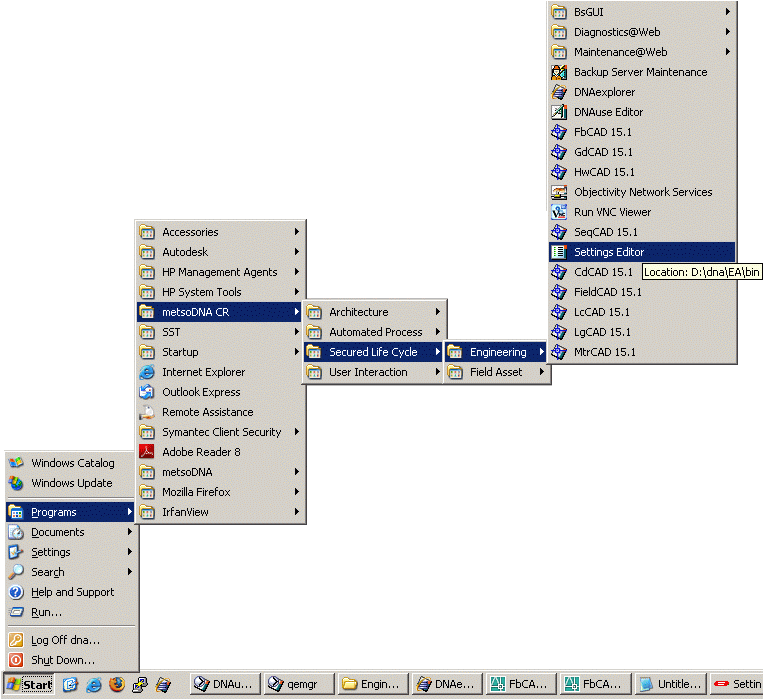Viewport: 764px width, 699px height.
Task: Open the Settings Editor icon
Action: click(x=559, y=252)
